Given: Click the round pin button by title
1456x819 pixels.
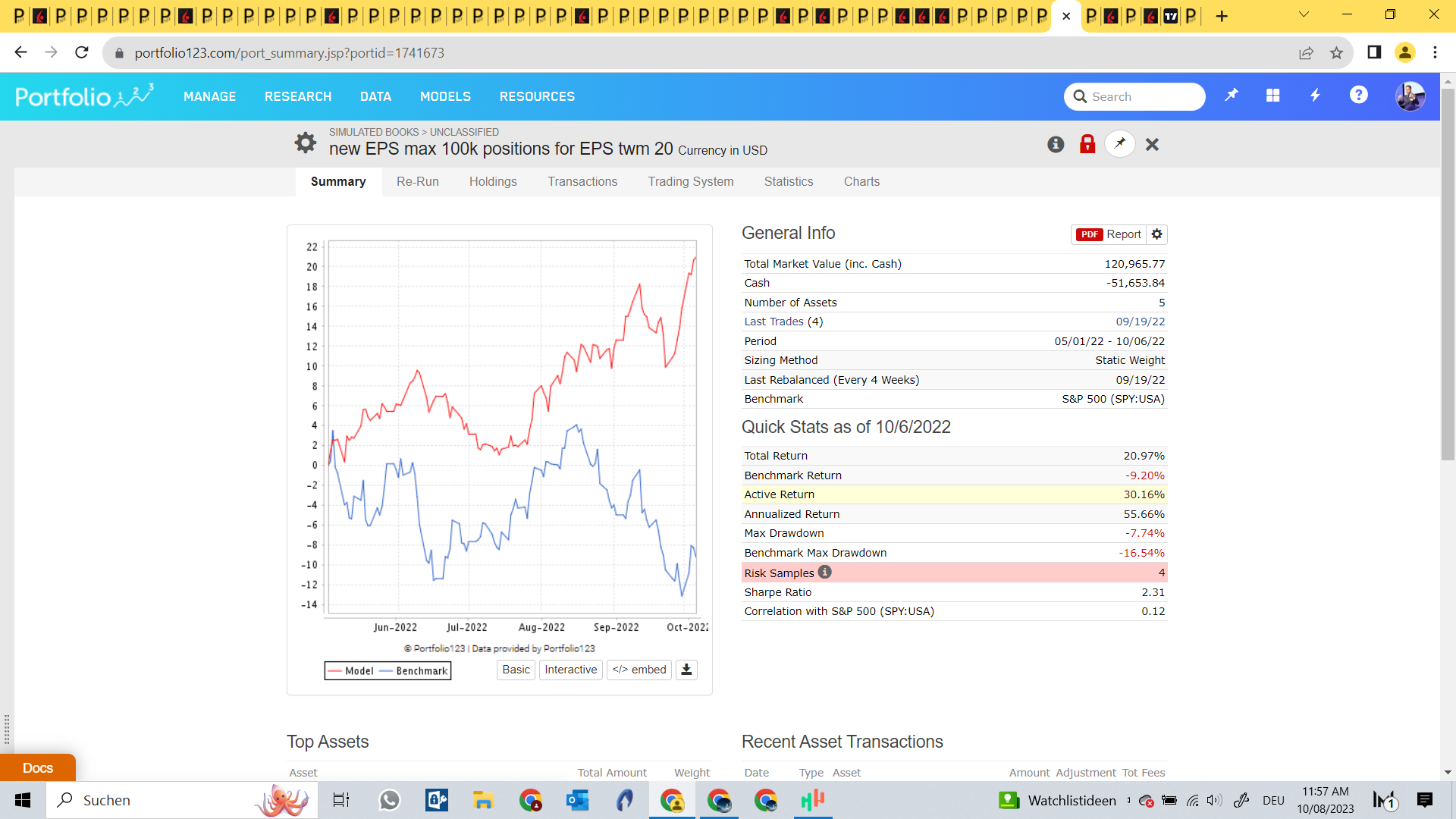Looking at the screenshot, I should (1119, 143).
